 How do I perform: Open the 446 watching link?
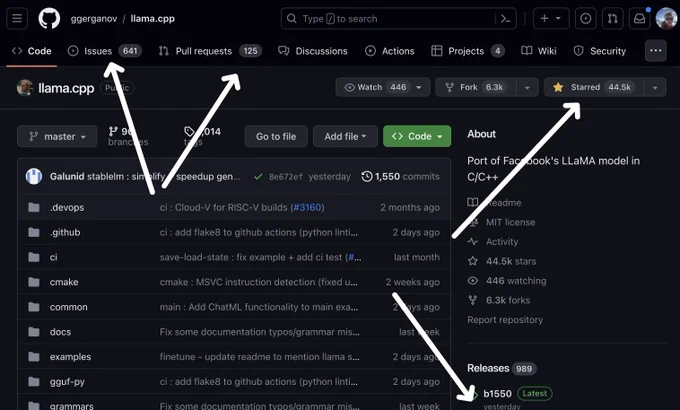516,281
